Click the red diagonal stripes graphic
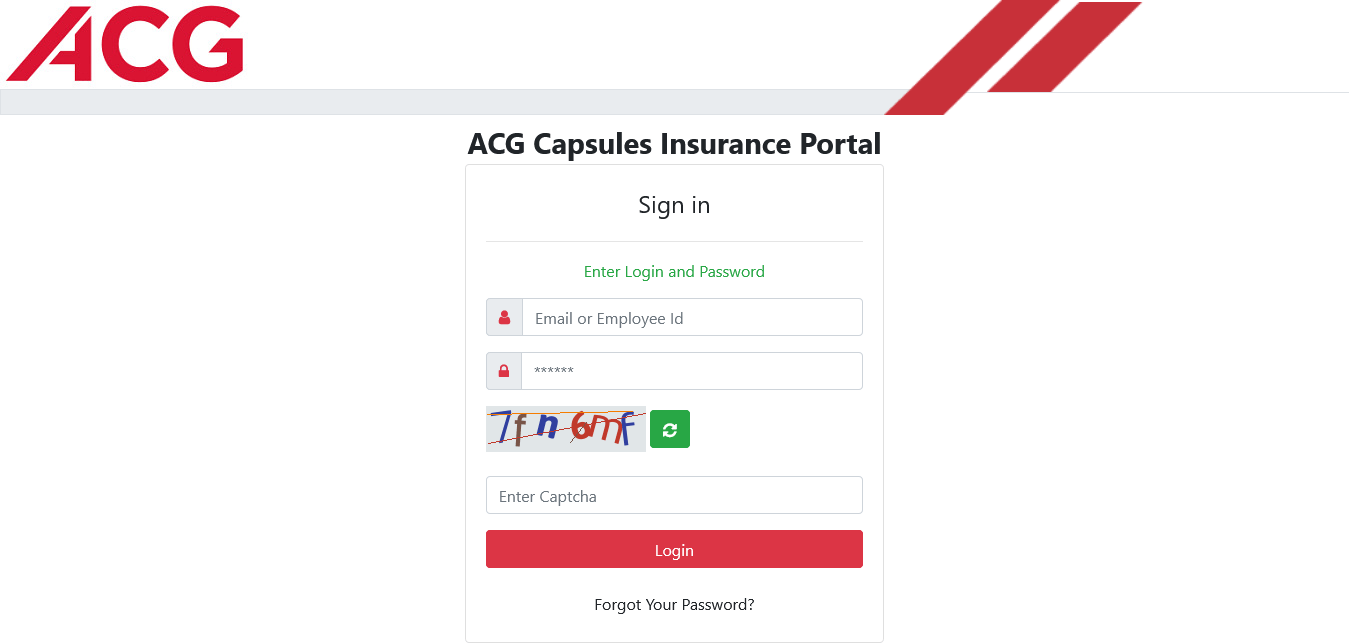Screen dimensions: 1349x643 click(1010, 57)
